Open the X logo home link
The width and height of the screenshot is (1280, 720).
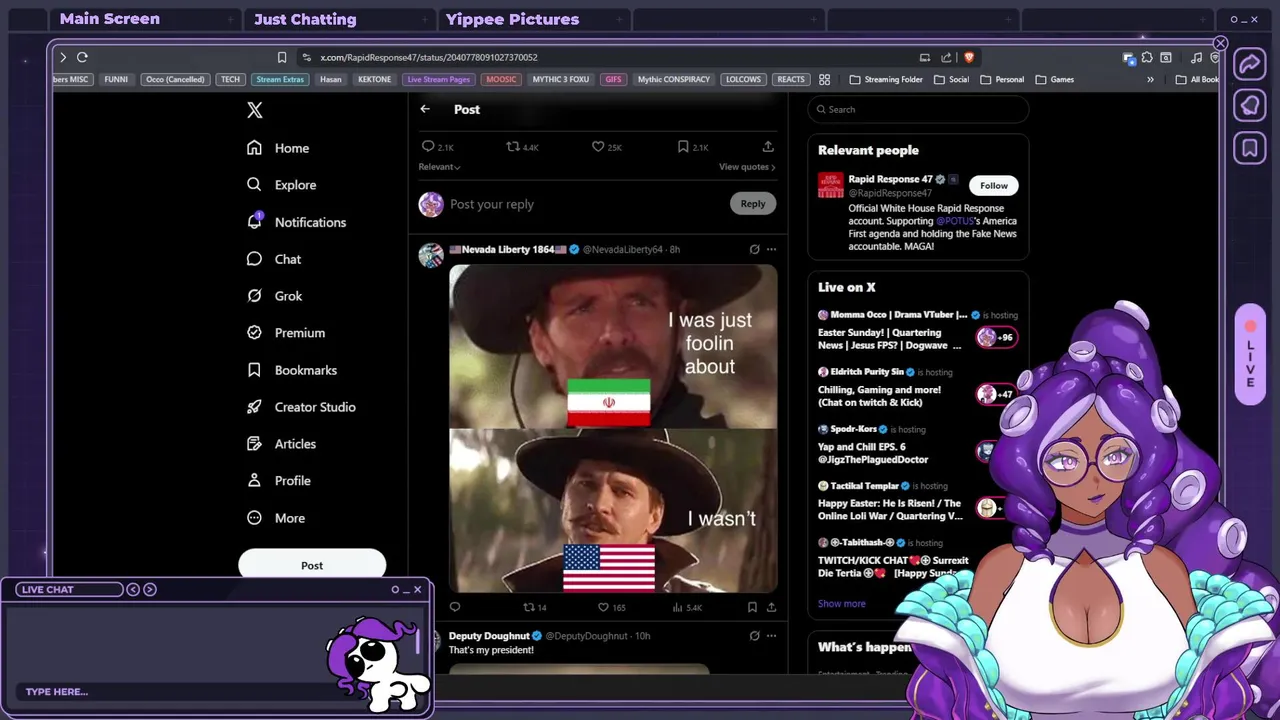[255, 111]
